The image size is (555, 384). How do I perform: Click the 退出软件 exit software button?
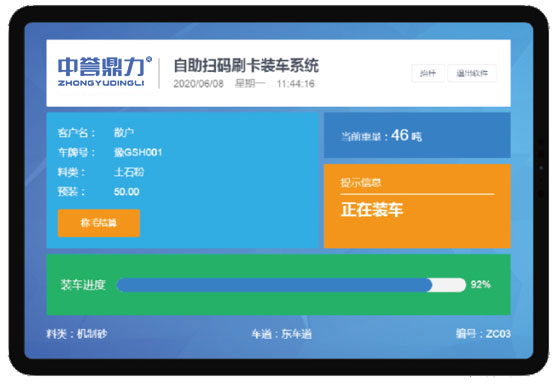472,73
